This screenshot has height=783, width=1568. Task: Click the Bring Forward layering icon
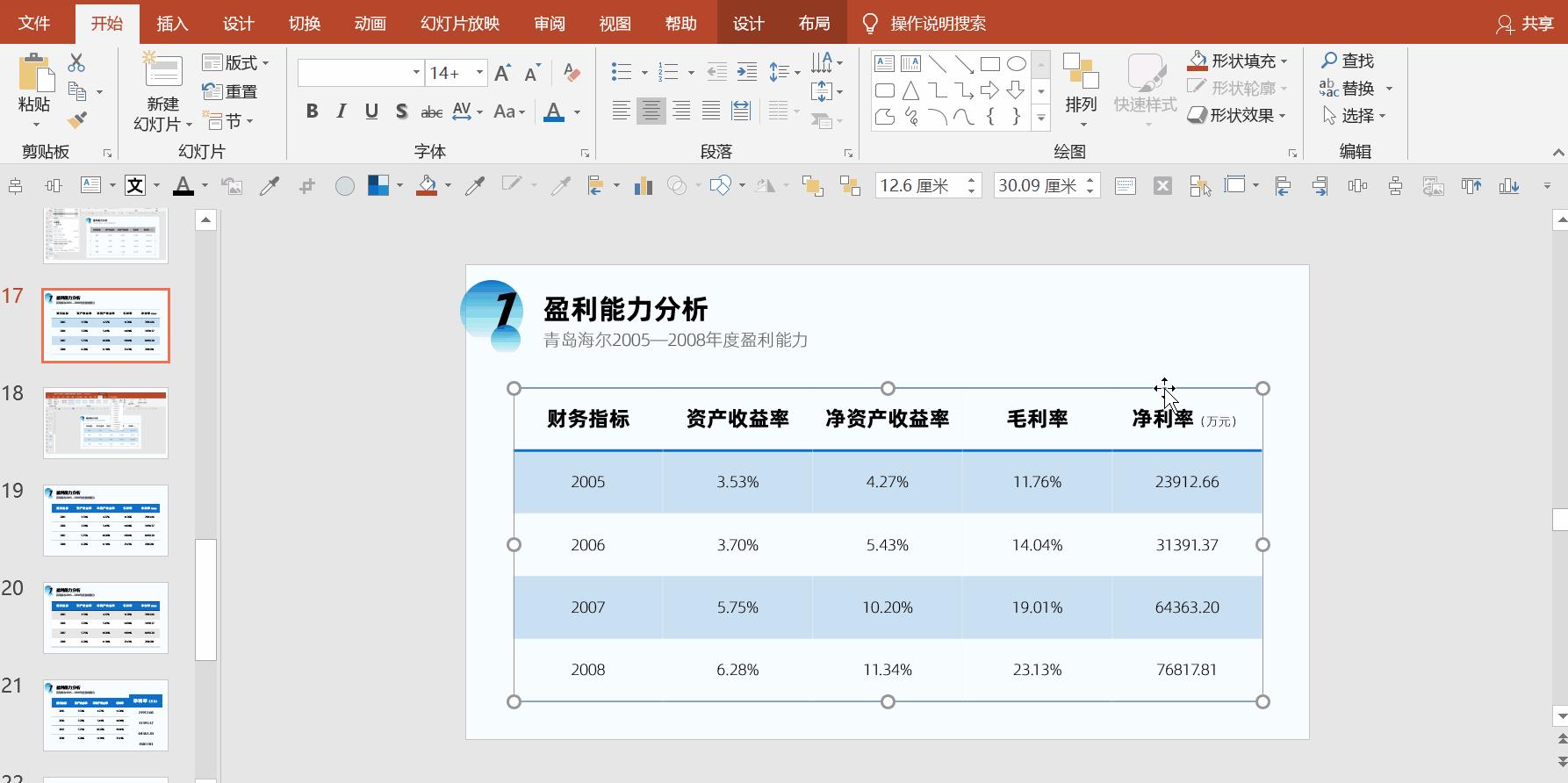tap(812, 185)
